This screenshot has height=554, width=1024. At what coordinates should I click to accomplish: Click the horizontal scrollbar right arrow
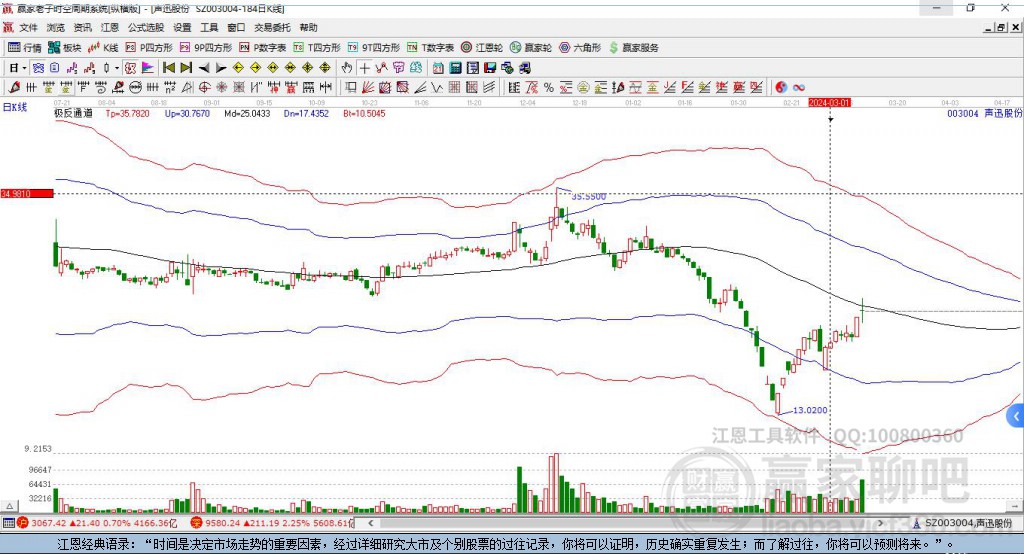(880, 523)
